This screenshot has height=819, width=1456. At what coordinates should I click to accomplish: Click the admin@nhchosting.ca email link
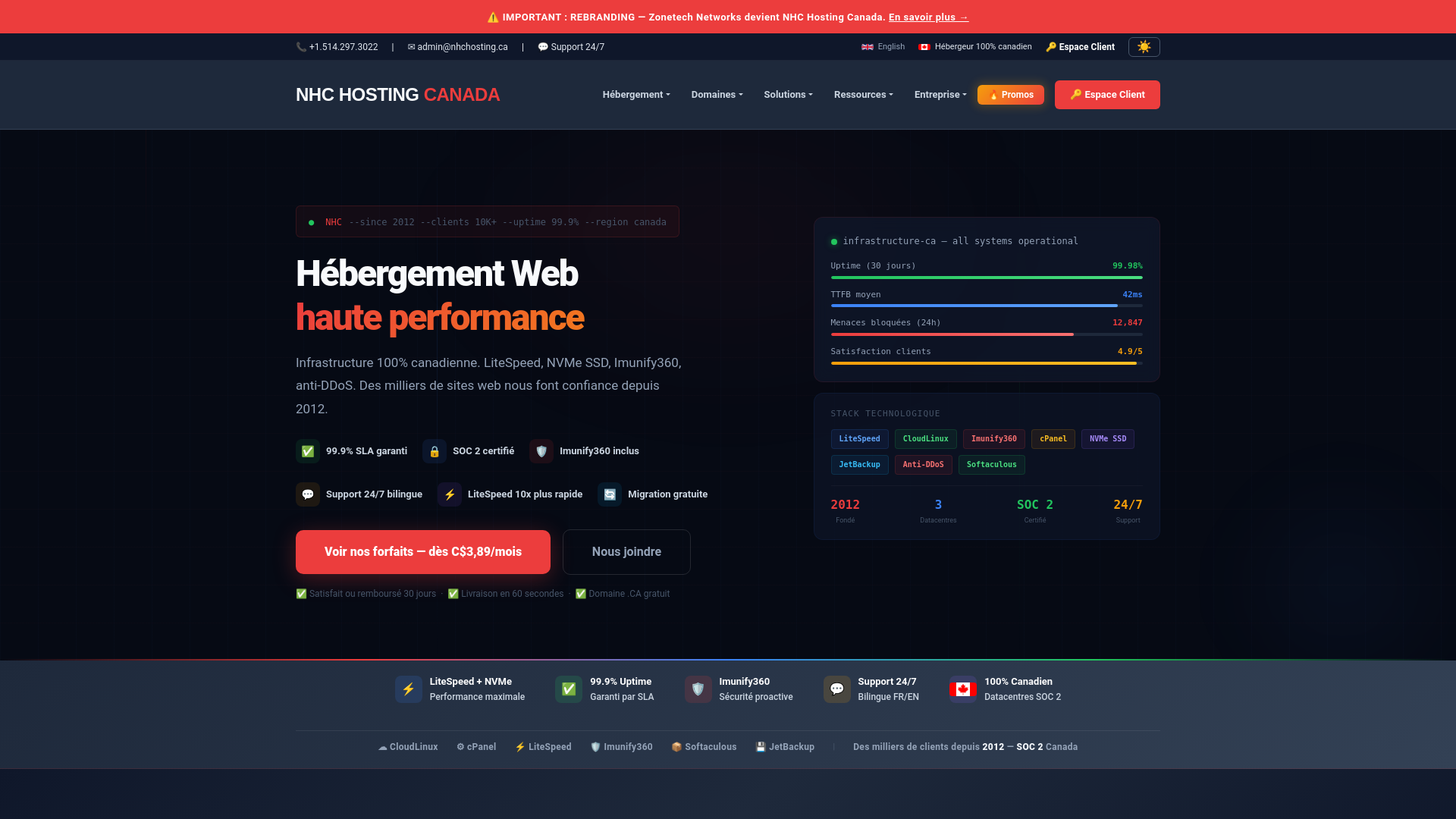pyautogui.click(x=458, y=47)
